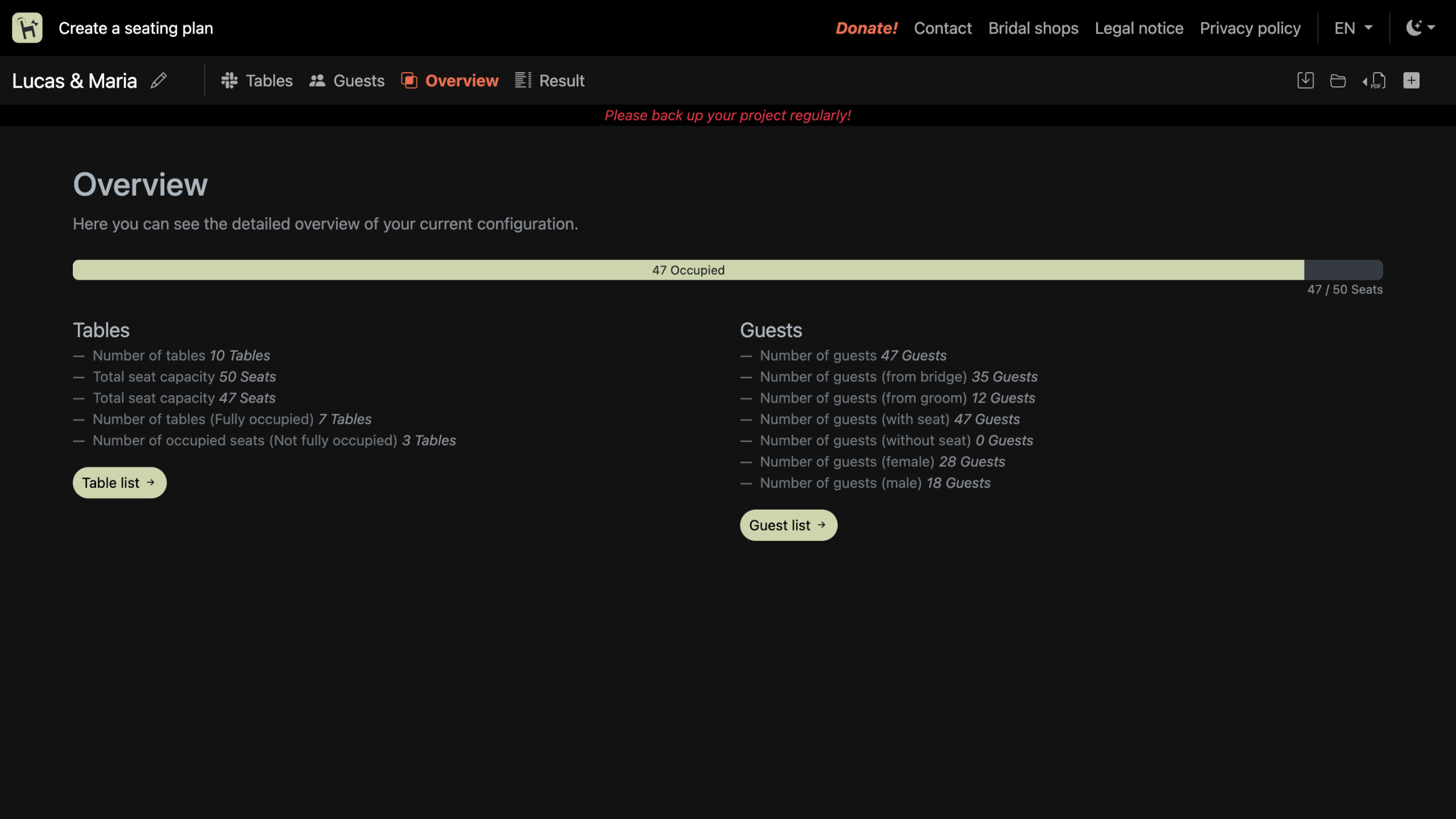This screenshot has height=819, width=1456.
Task: Save project with the download icon
Action: [1305, 80]
